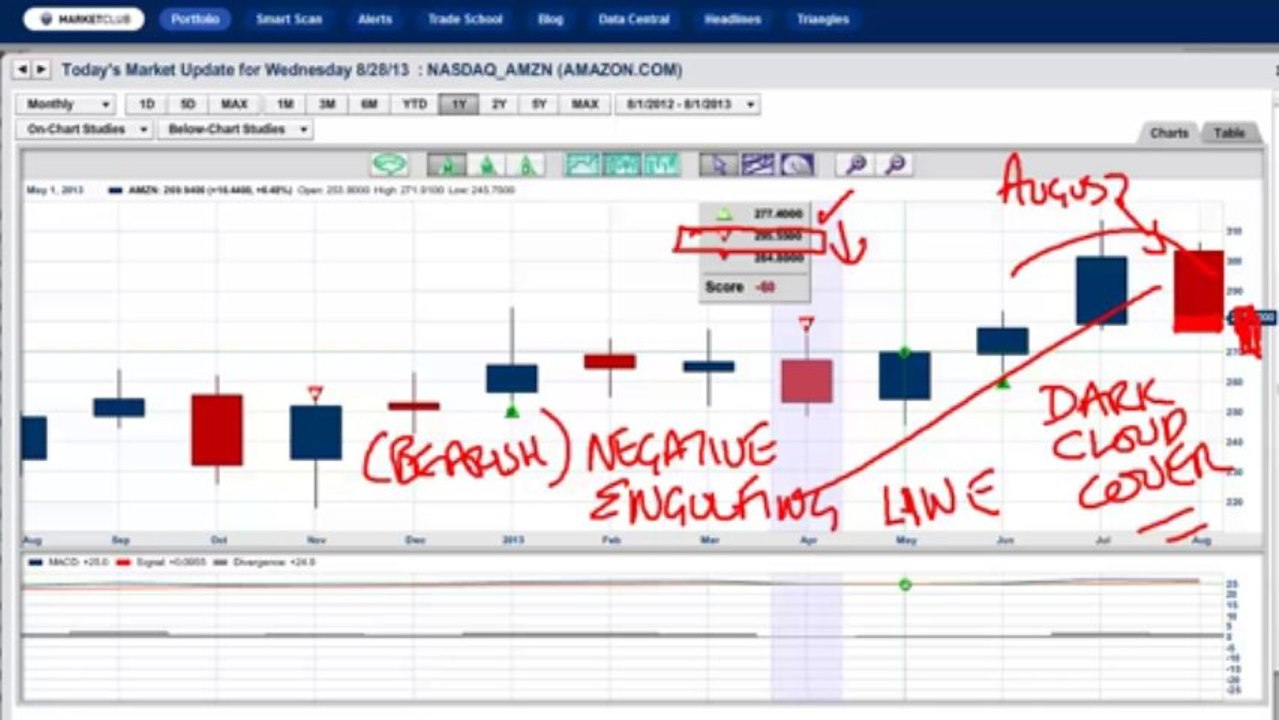Viewport: 1279px width, 720px height.
Task: Select the MAX button beside 5D
Action: pyautogui.click(x=234, y=104)
